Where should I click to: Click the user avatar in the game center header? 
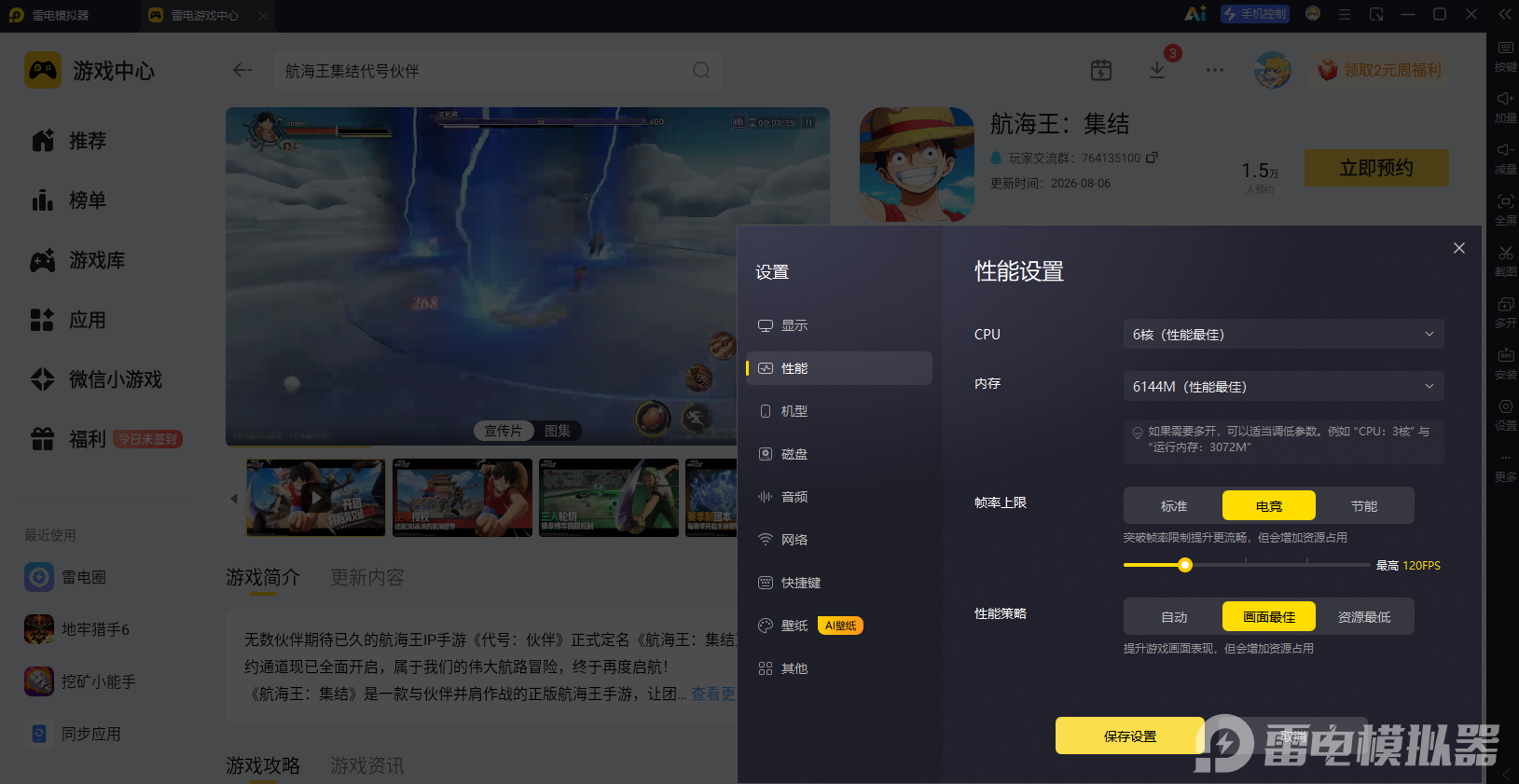point(1273,70)
